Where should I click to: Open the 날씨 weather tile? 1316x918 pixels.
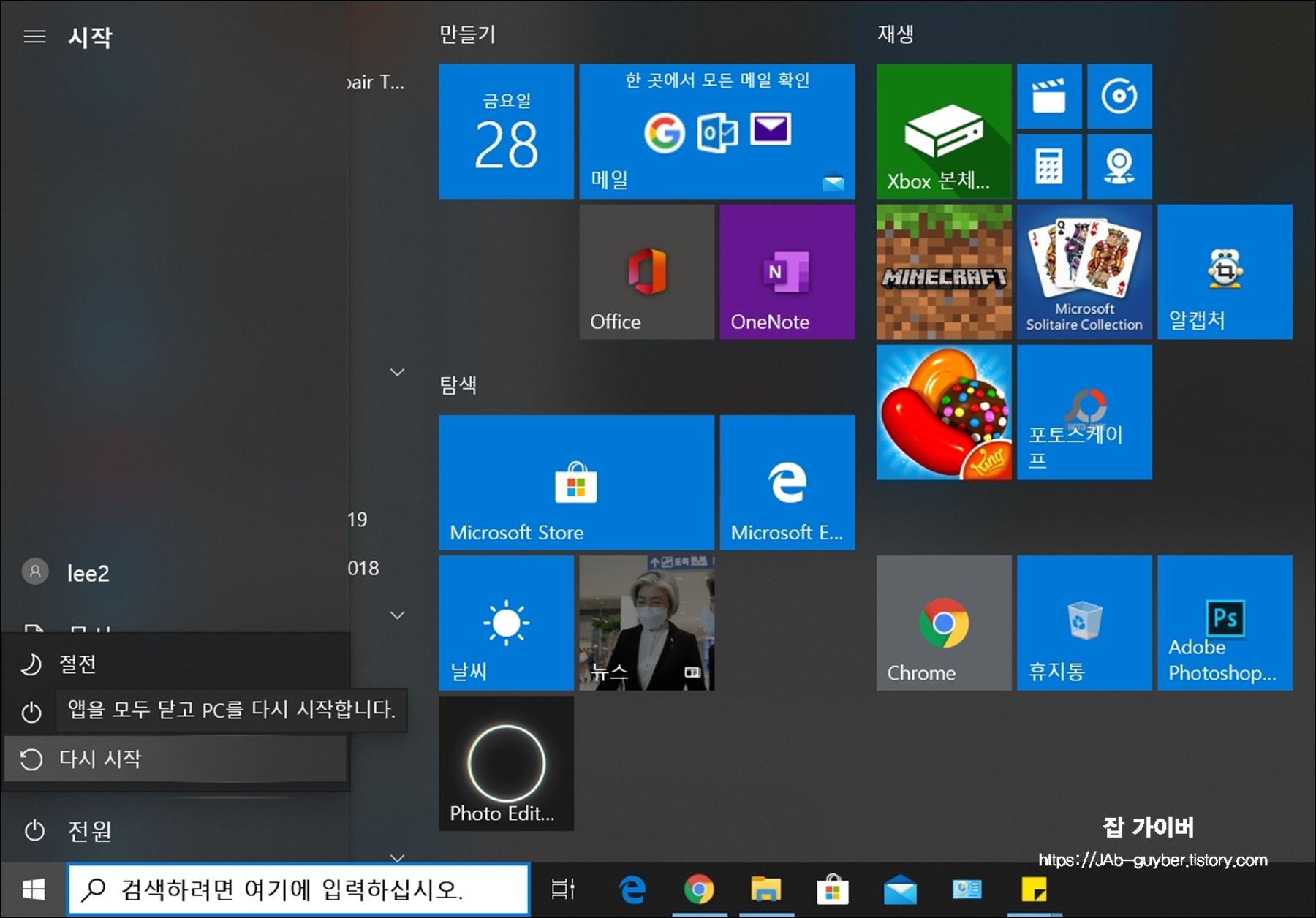click(x=506, y=623)
